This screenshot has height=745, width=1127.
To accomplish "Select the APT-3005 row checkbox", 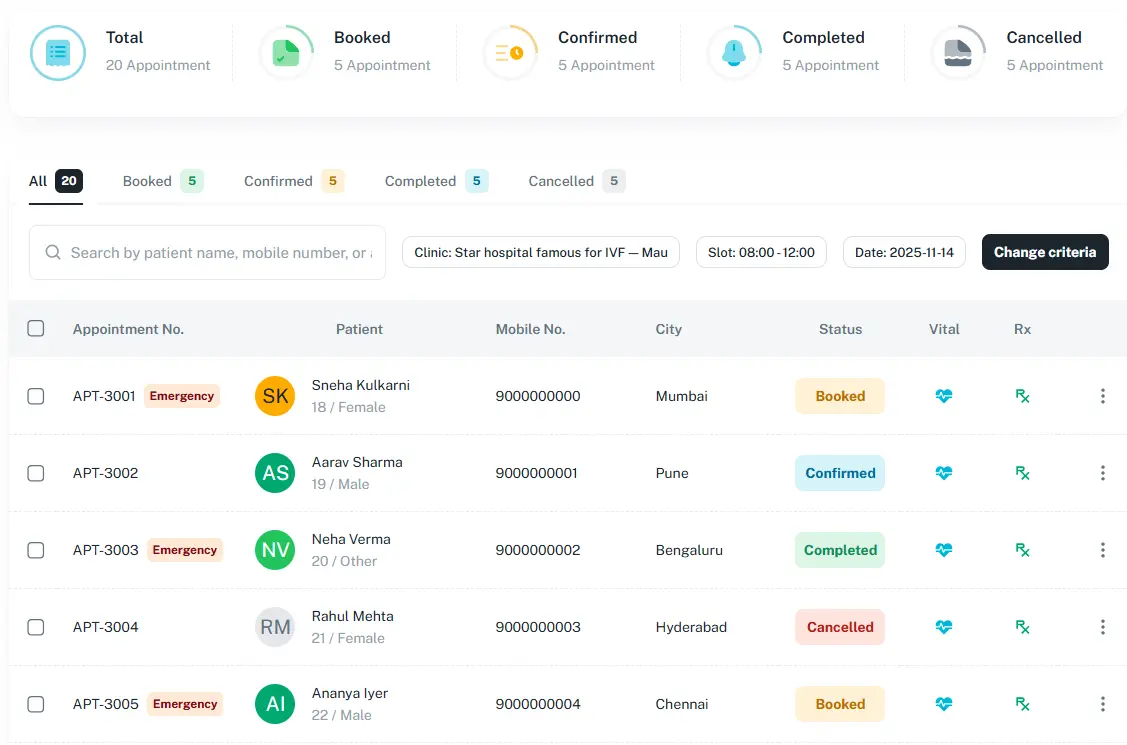I will [x=36, y=704].
